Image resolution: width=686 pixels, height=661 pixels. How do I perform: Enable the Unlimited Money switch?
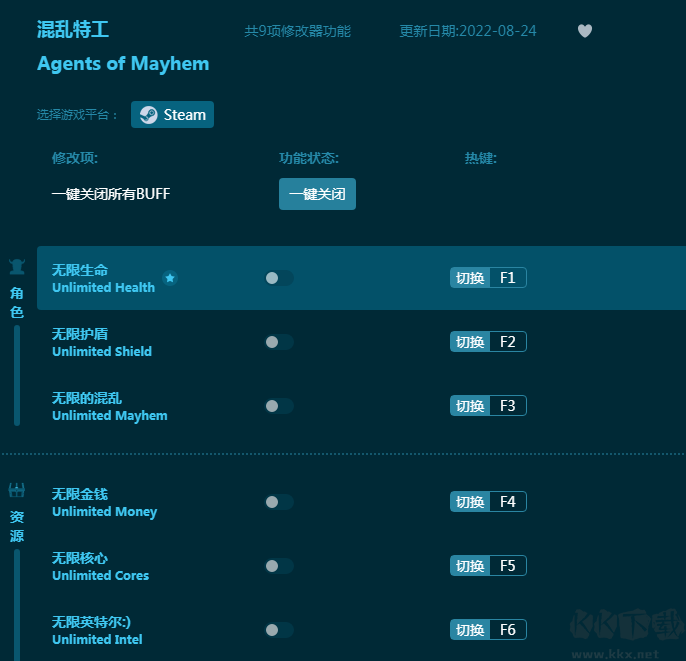click(279, 502)
